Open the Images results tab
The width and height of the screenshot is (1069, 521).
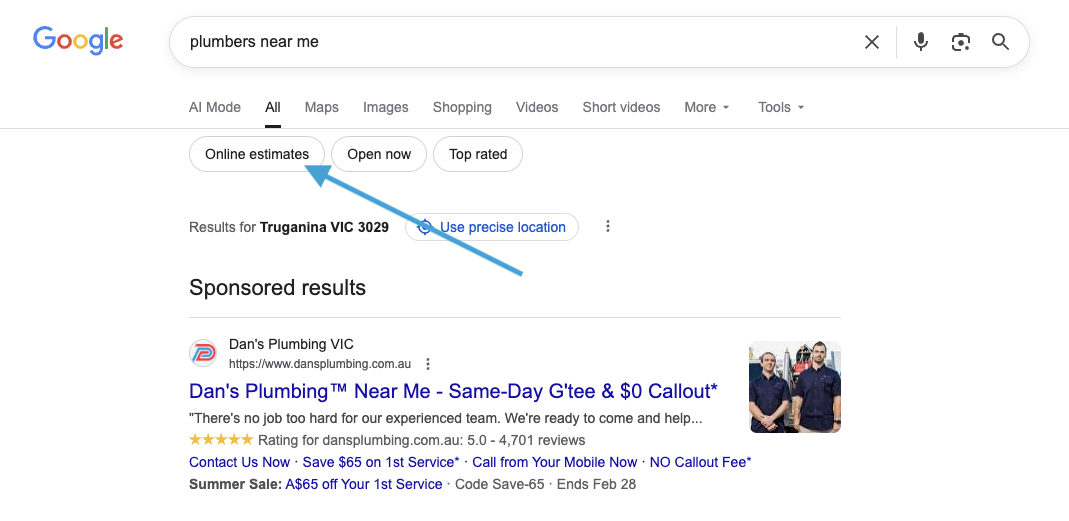385,107
